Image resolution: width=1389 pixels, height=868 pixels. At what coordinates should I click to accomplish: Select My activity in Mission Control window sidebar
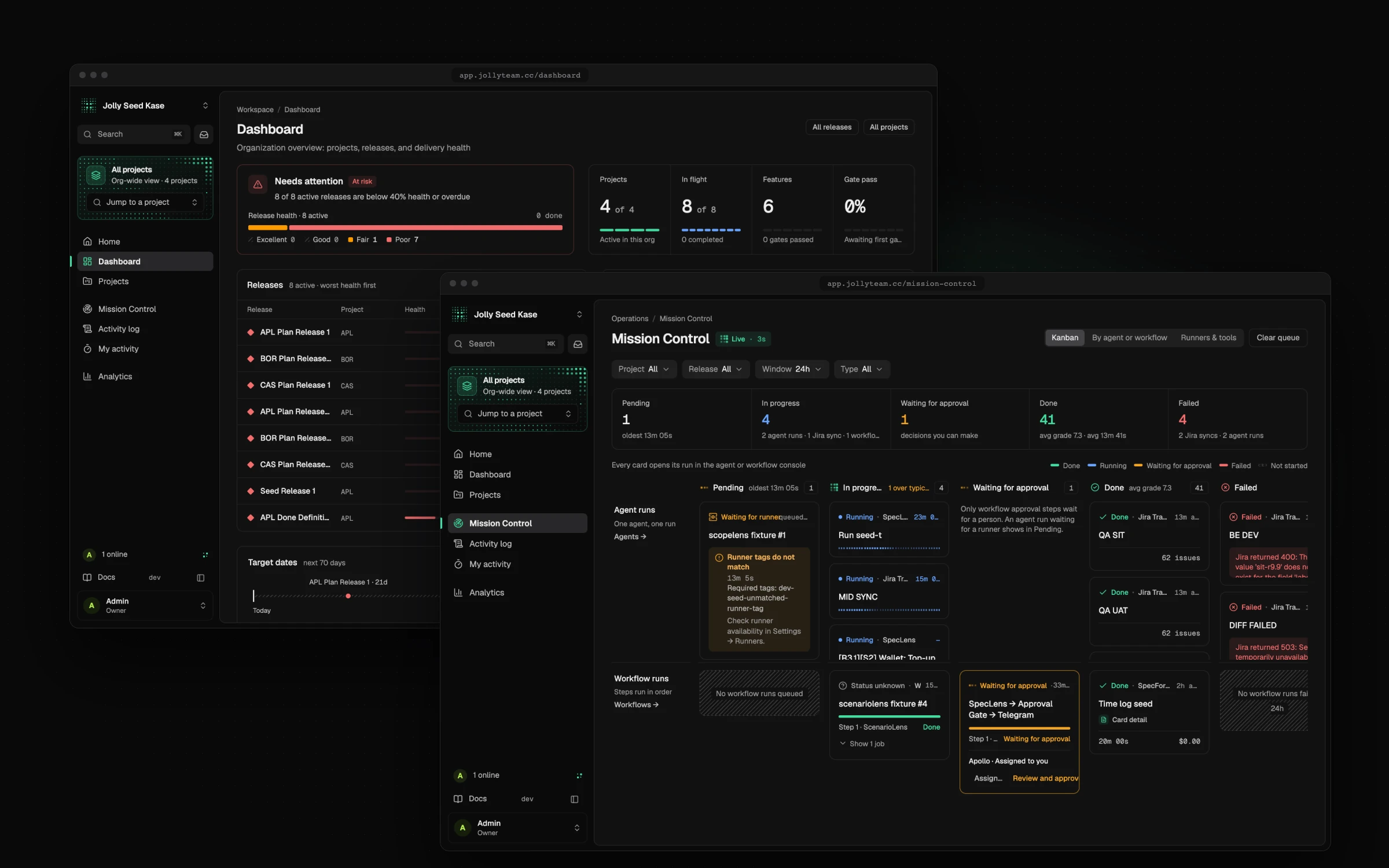pyautogui.click(x=517, y=564)
